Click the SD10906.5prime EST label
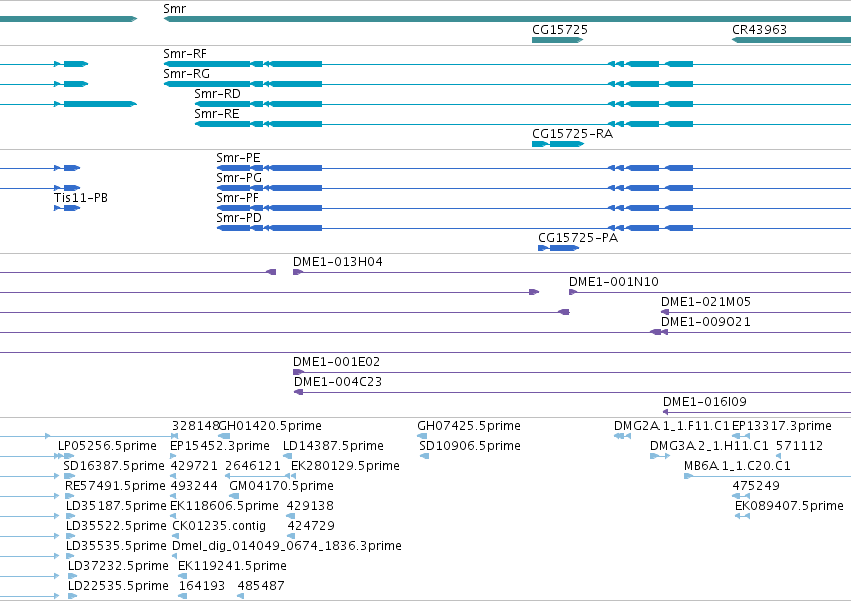Image resolution: width=851 pixels, height=601 pixels. click(x=470, y=446)
